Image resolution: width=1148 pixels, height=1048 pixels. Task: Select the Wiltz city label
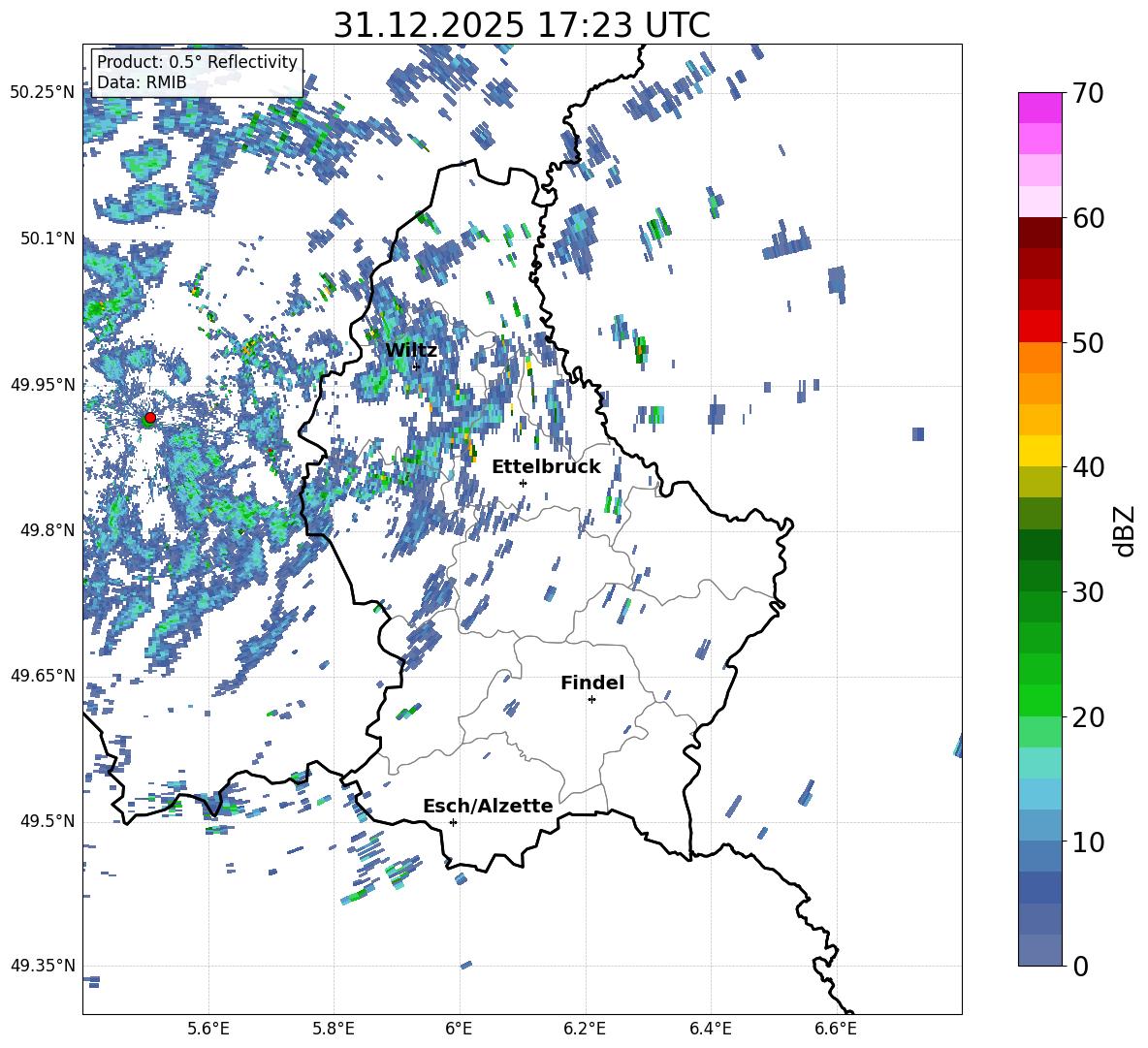[x=411, y=350]
